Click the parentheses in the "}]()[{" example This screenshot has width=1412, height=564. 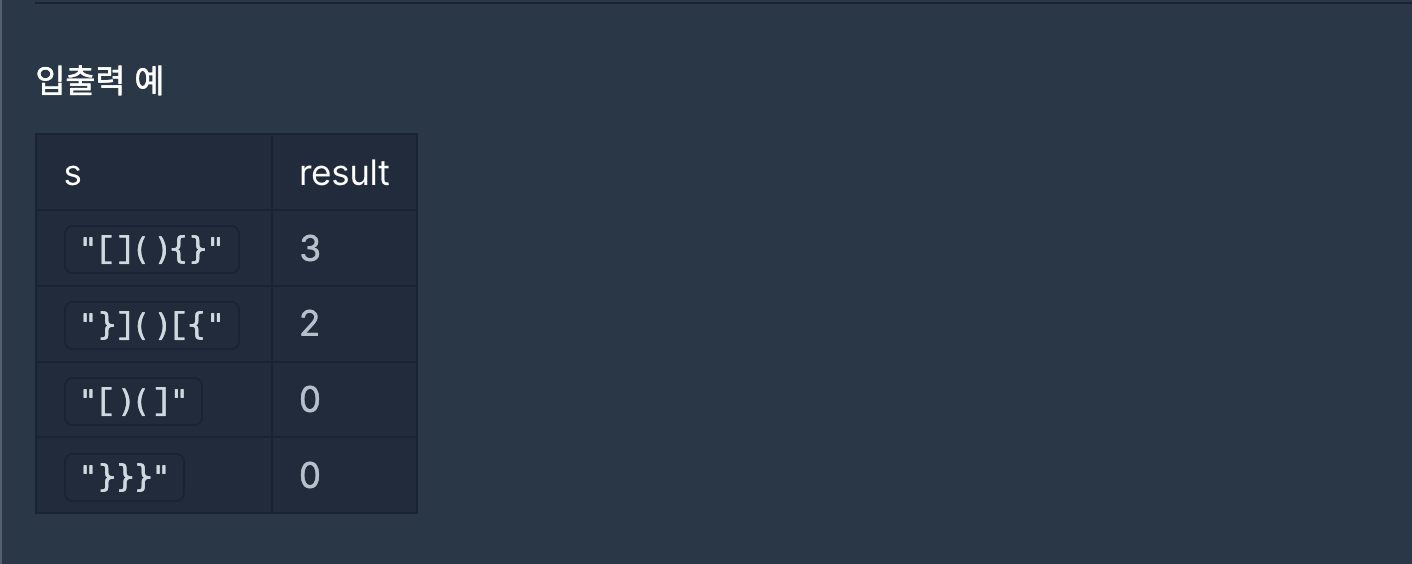pos(152,325)
